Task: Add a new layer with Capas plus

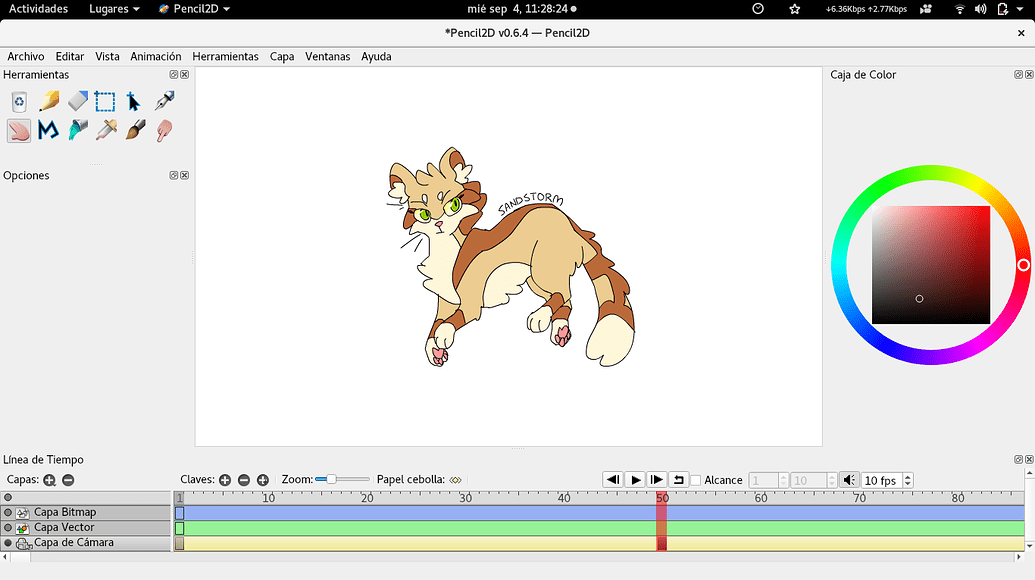Action: tap(50, 480)
